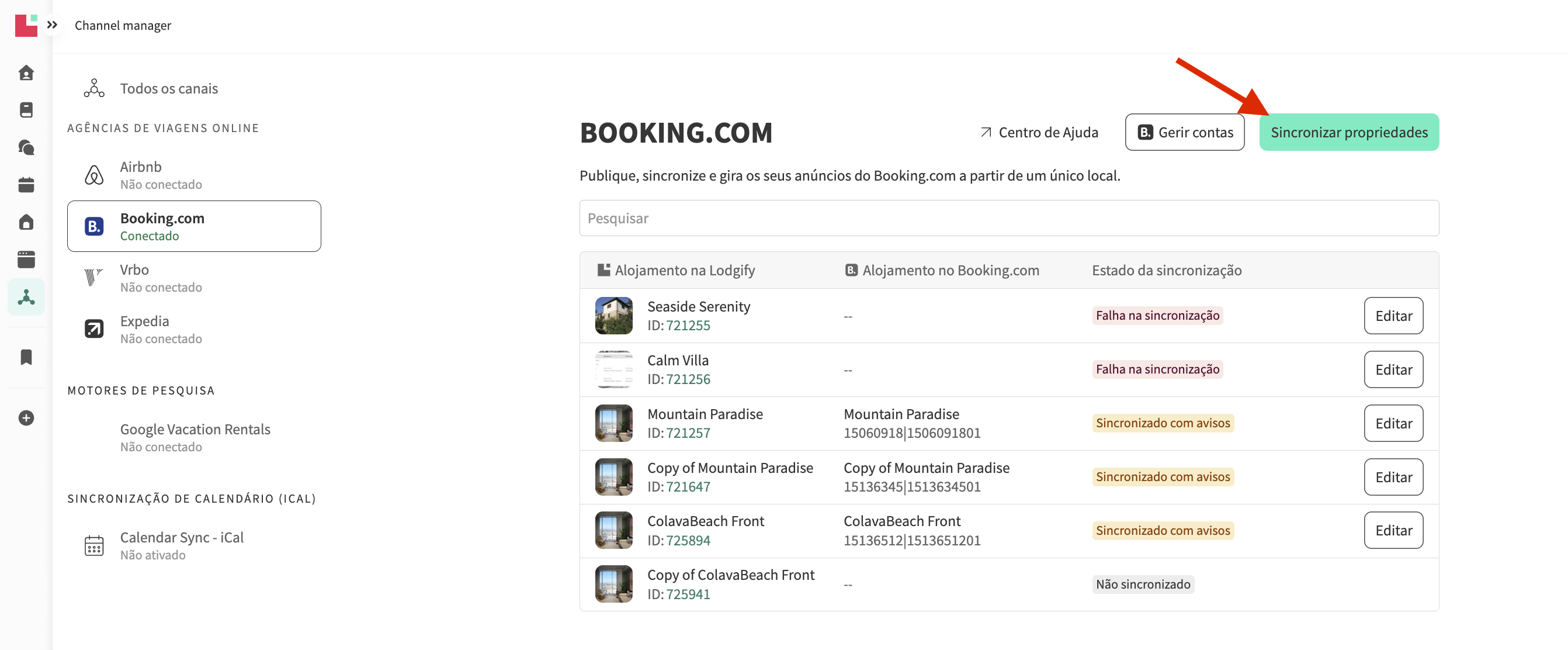
Task: Open Centro de Ajuda link
Action: [x=1039, y=132]
